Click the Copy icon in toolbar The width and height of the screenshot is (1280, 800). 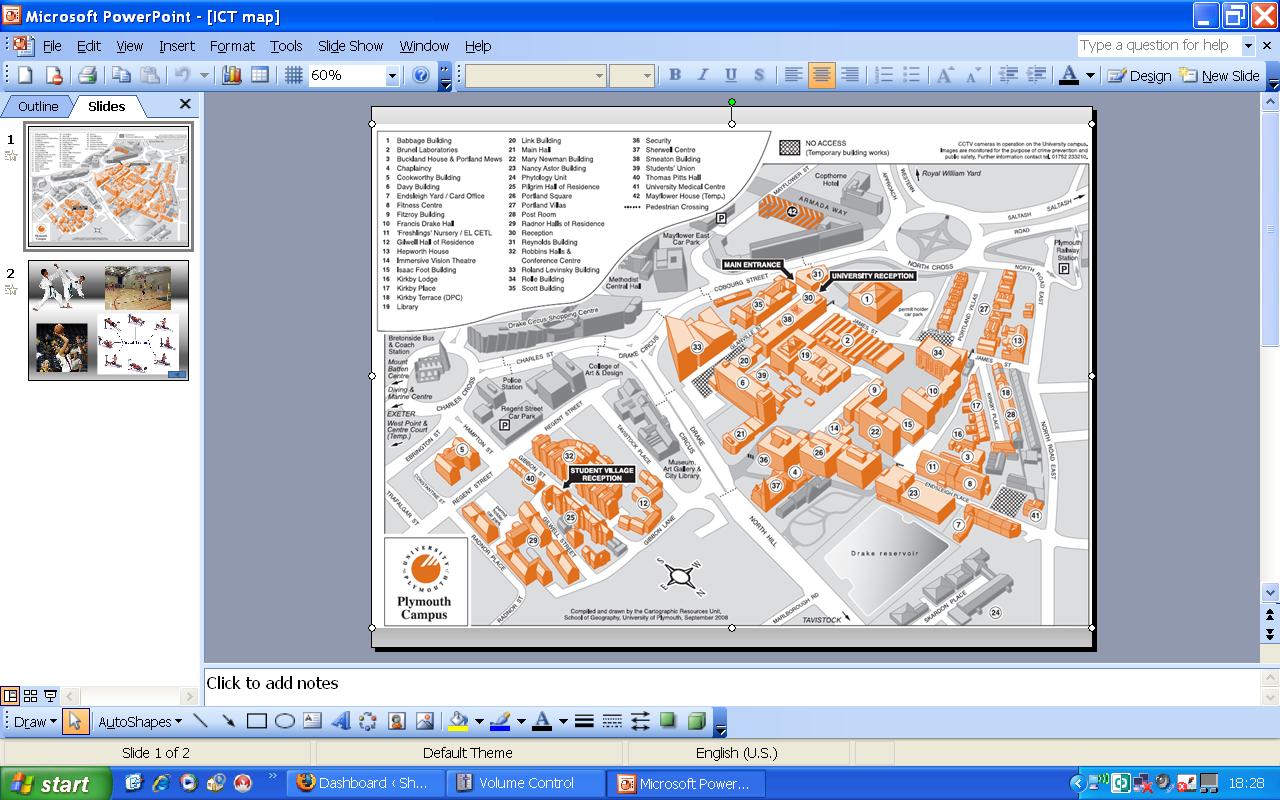click(x=121, y=75)
